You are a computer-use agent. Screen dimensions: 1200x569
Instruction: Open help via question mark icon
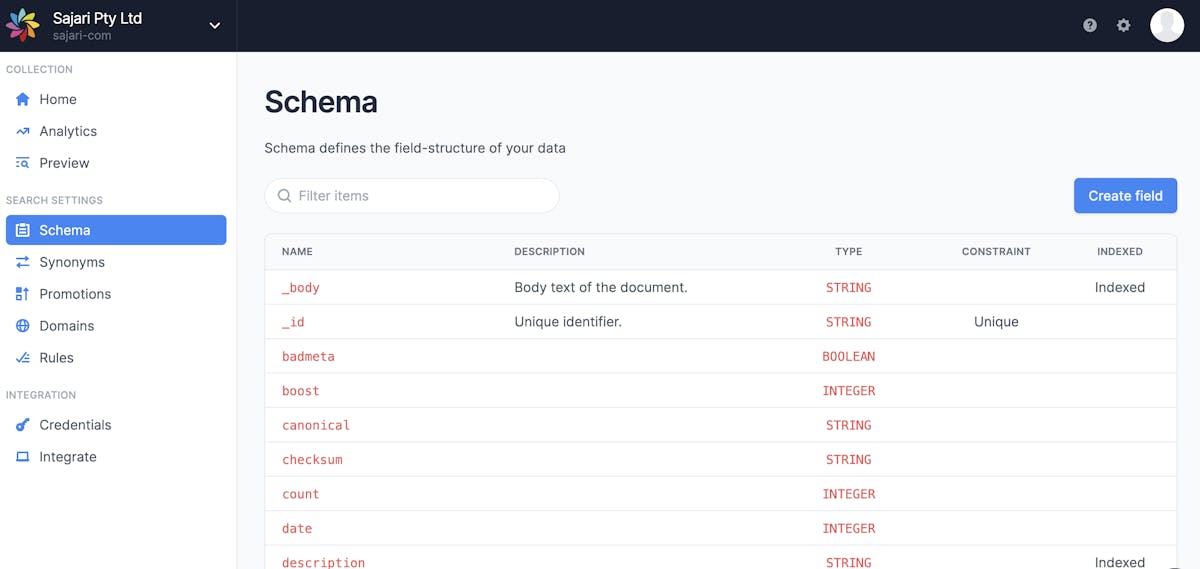1090,25
